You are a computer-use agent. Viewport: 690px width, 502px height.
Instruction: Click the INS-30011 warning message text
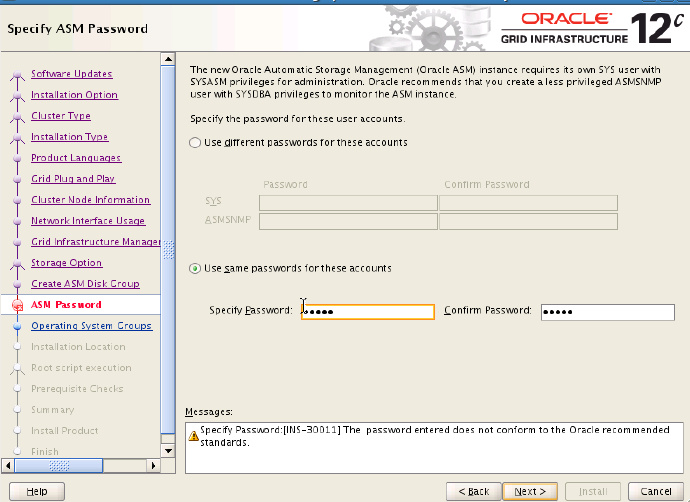pos(435,436)
